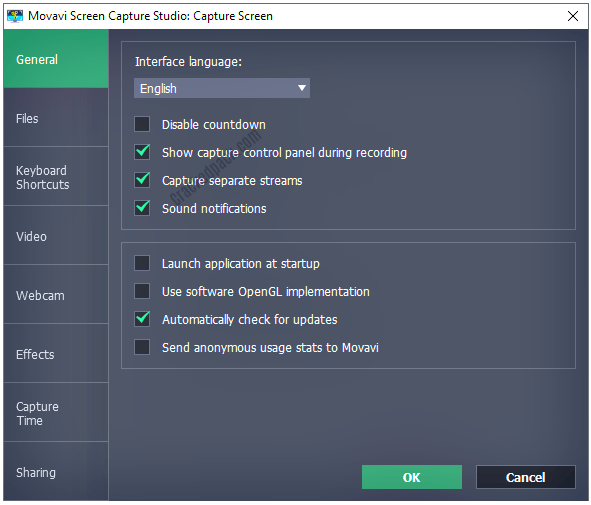Viewport: 591px width, 505px height.
Task: Enable Send anonymous usage stats to Movavi
Action: 142,347
